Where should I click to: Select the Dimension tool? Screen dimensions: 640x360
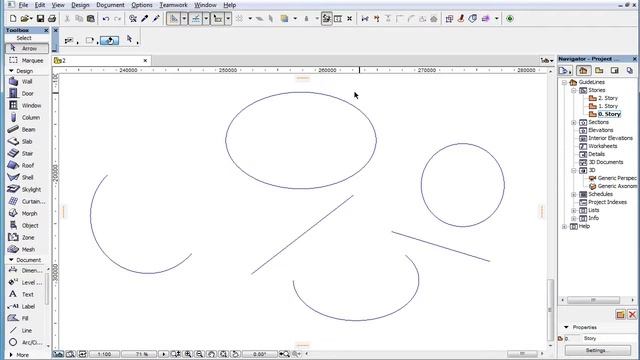click(25, 270)
